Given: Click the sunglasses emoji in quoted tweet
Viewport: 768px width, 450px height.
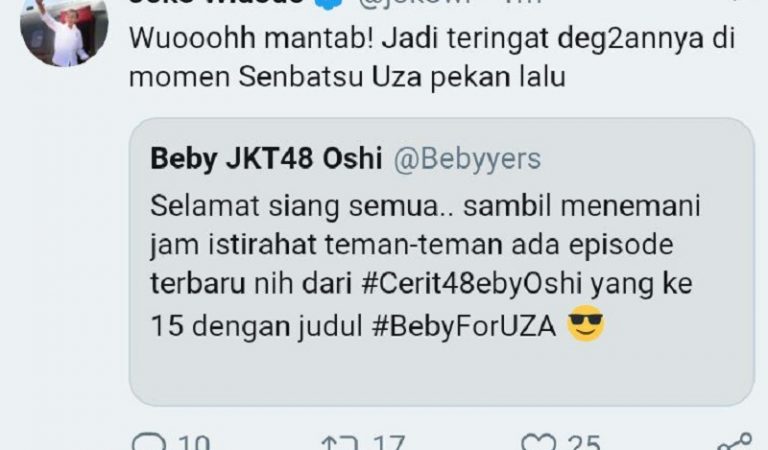Looking at the screenshot, I should click(x=586, y=323).
